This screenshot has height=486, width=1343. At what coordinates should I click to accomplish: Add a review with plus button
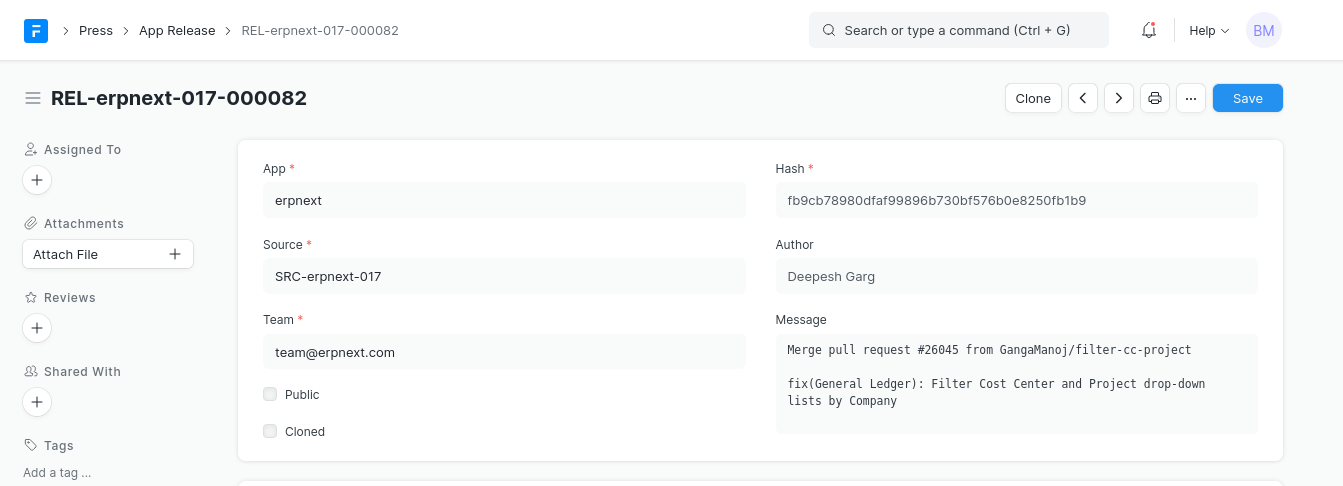click(37, 328)
